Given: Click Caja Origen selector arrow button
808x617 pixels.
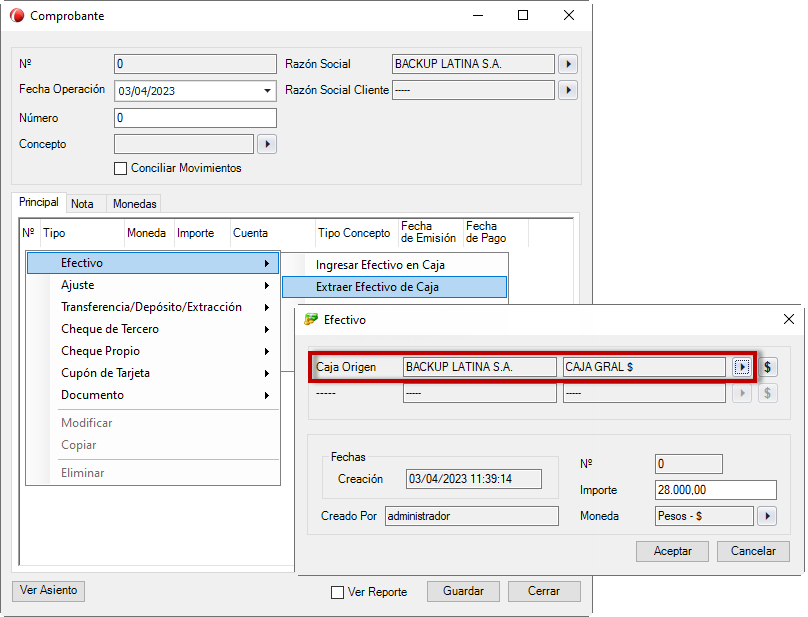Looking at the screenshot, I should point(742,367).
